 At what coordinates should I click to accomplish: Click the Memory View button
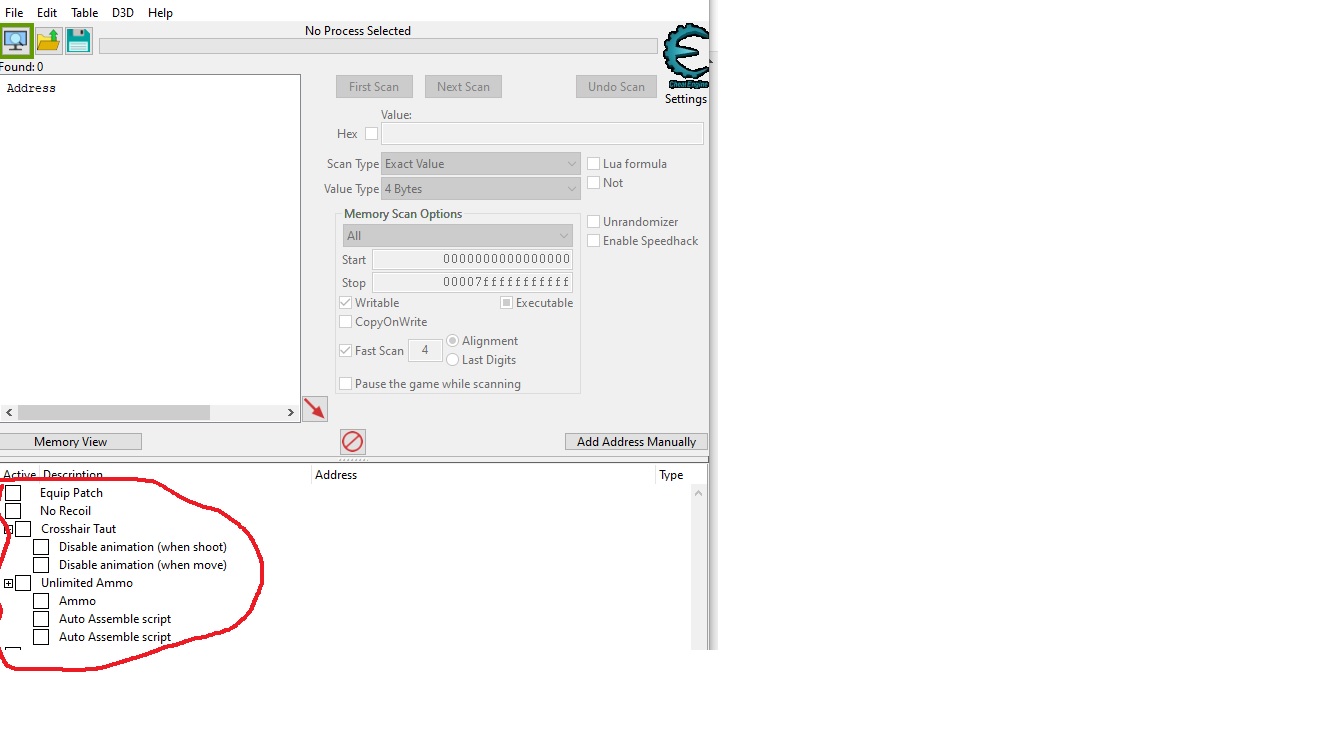click(x=70, y=442)
